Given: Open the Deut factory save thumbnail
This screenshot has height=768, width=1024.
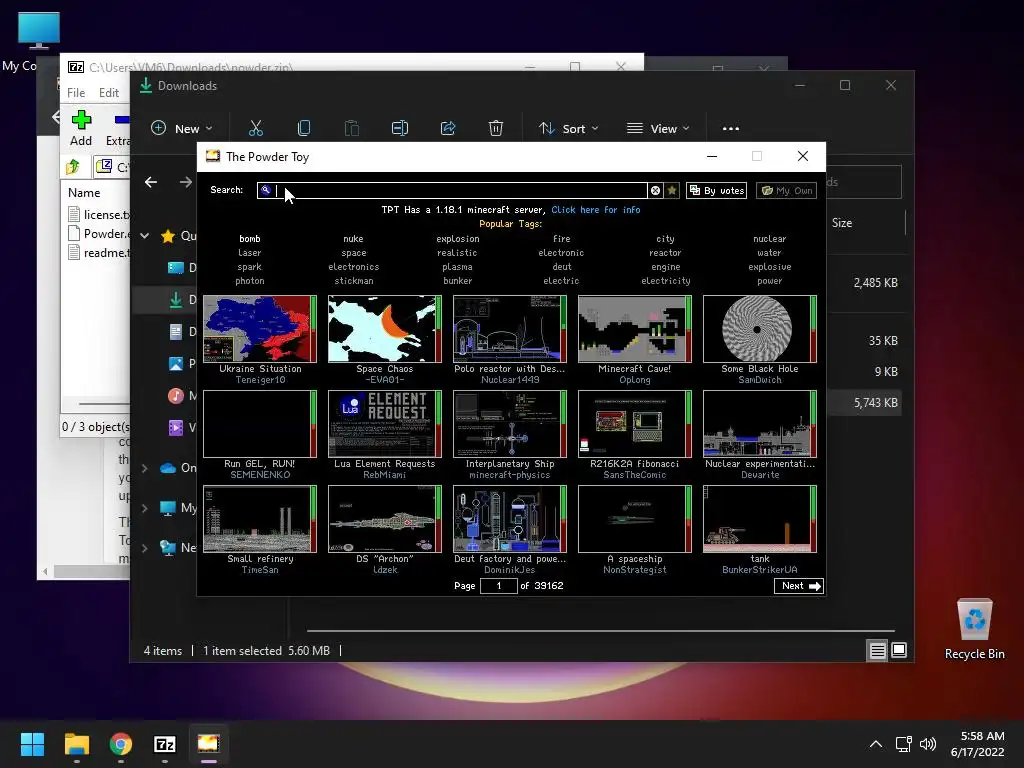Looking at the screenshot, I should click(x=510, y=519).
